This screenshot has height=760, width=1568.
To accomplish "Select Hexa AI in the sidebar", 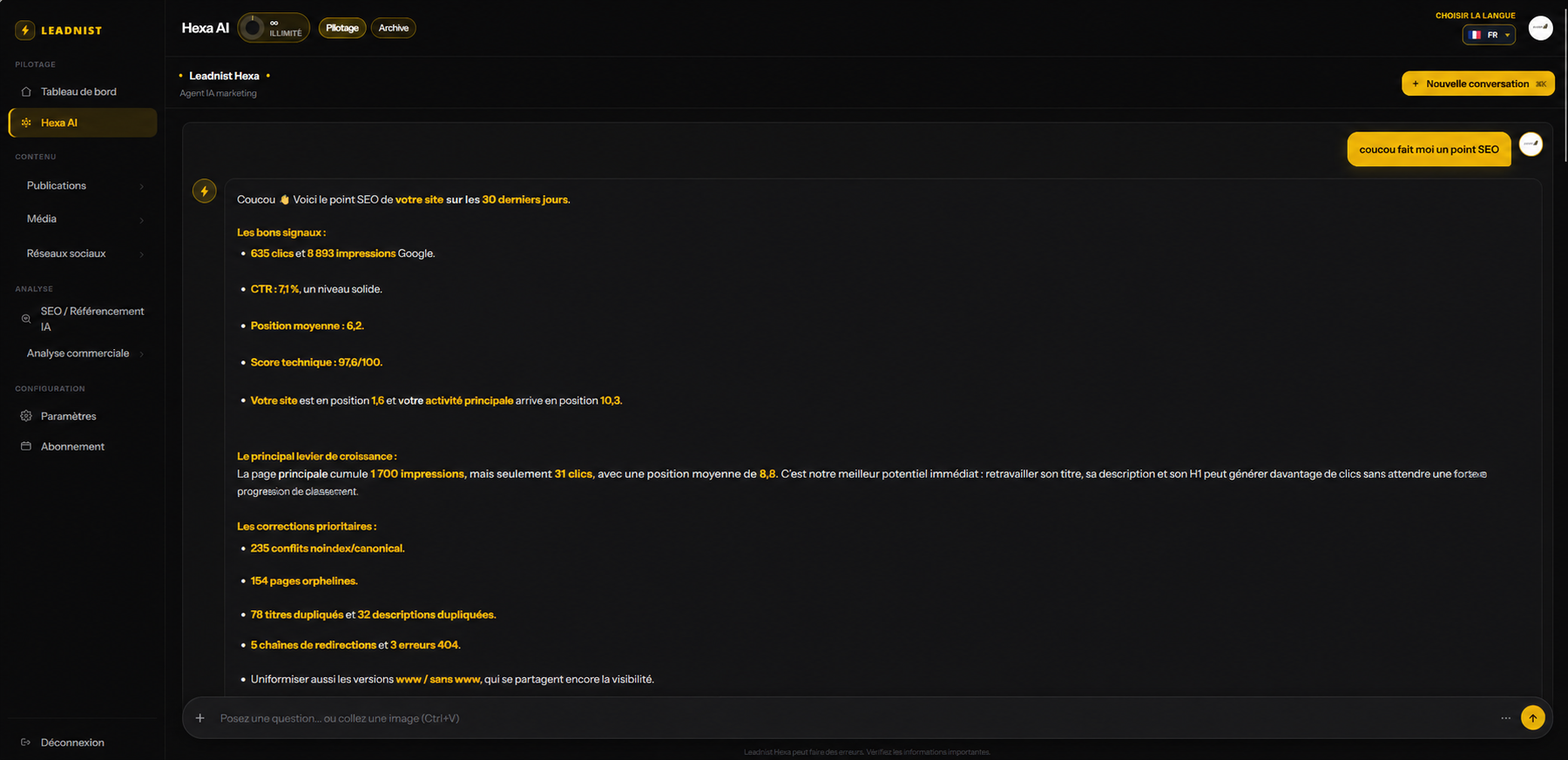I will click(x=83, y=123).
